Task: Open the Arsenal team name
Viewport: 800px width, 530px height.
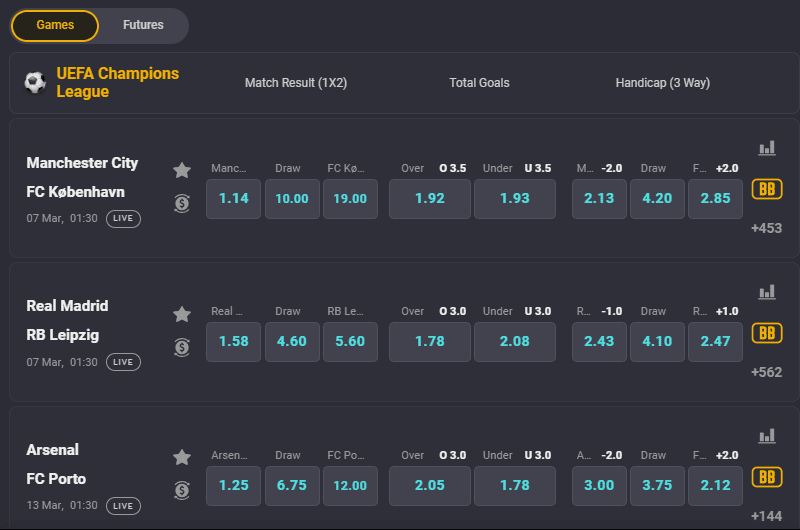Action: click(53, 450)
